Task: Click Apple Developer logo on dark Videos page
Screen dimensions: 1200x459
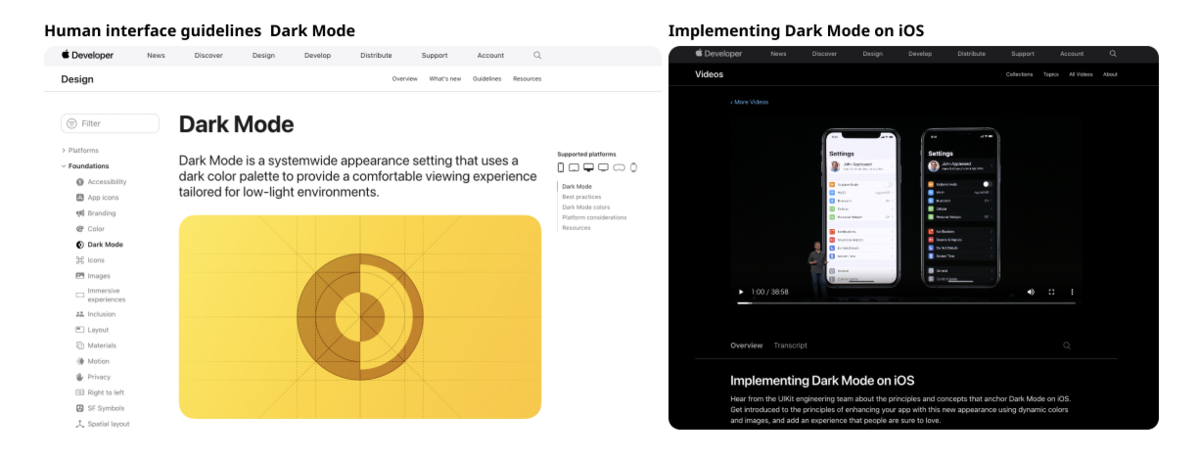Action: (x=720, y=53)
